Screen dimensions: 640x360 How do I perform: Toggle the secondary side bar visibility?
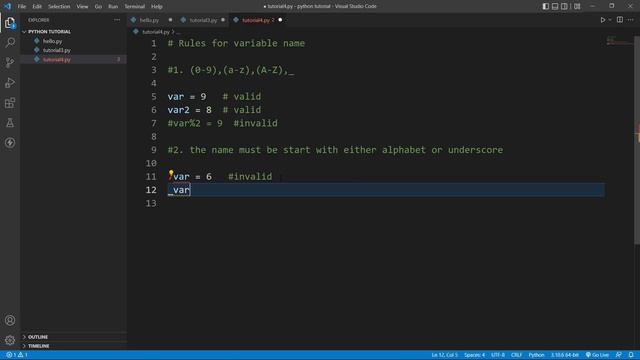point(564,6)
